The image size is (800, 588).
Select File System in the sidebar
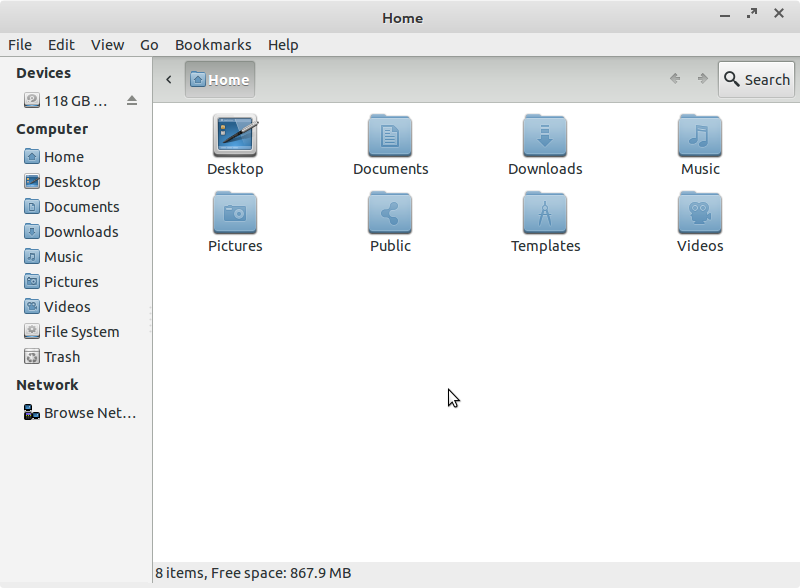[81, 332]
